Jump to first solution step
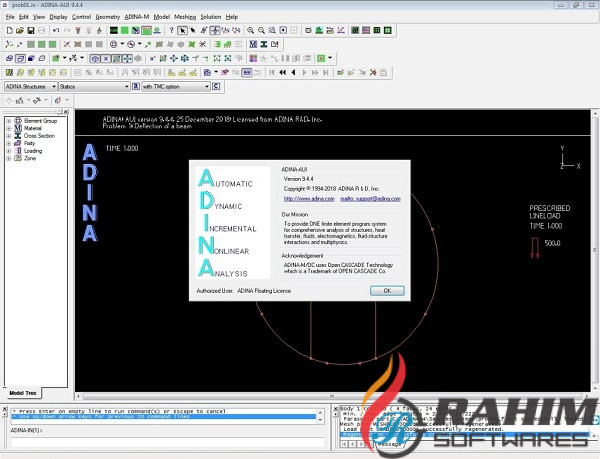 click(272, 72)
